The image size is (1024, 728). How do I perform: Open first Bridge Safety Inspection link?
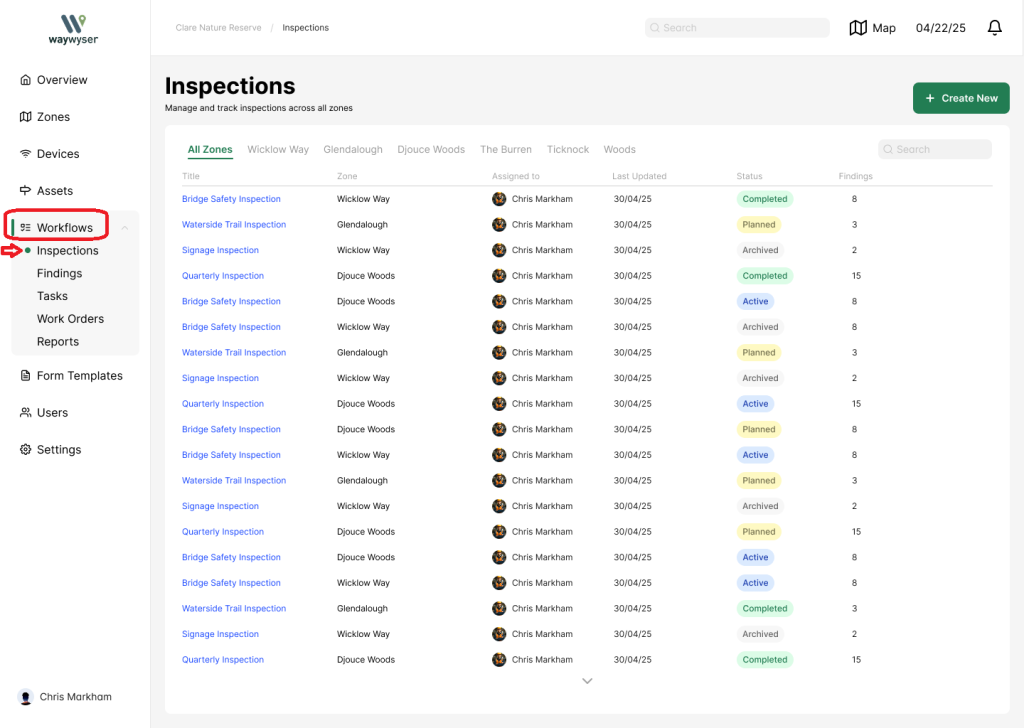tap(231, 199)
